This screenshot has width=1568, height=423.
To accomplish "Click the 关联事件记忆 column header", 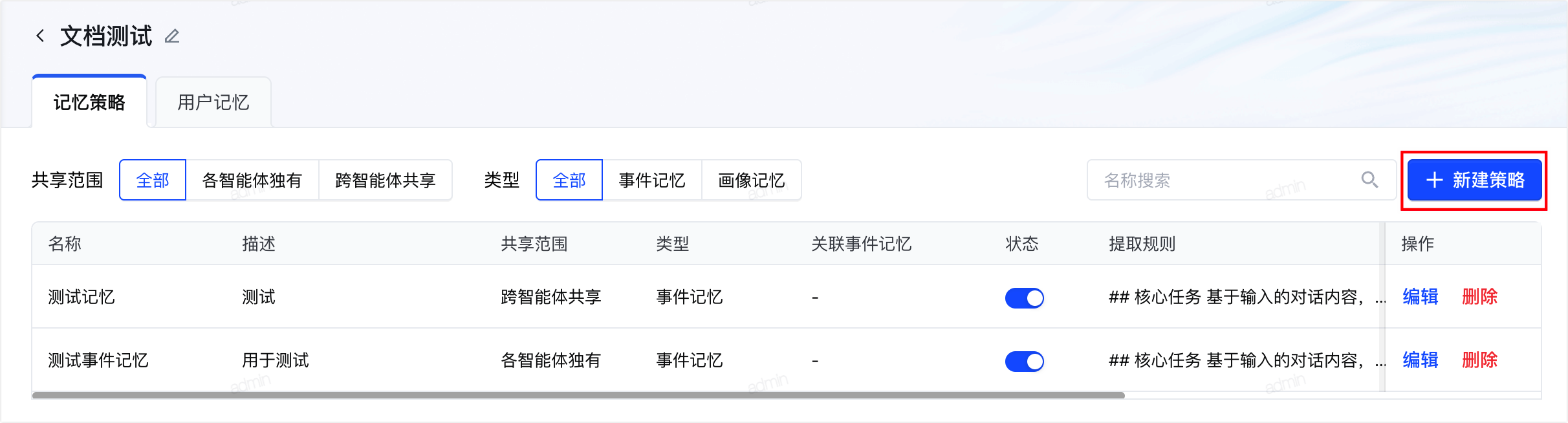I will 862,244.
